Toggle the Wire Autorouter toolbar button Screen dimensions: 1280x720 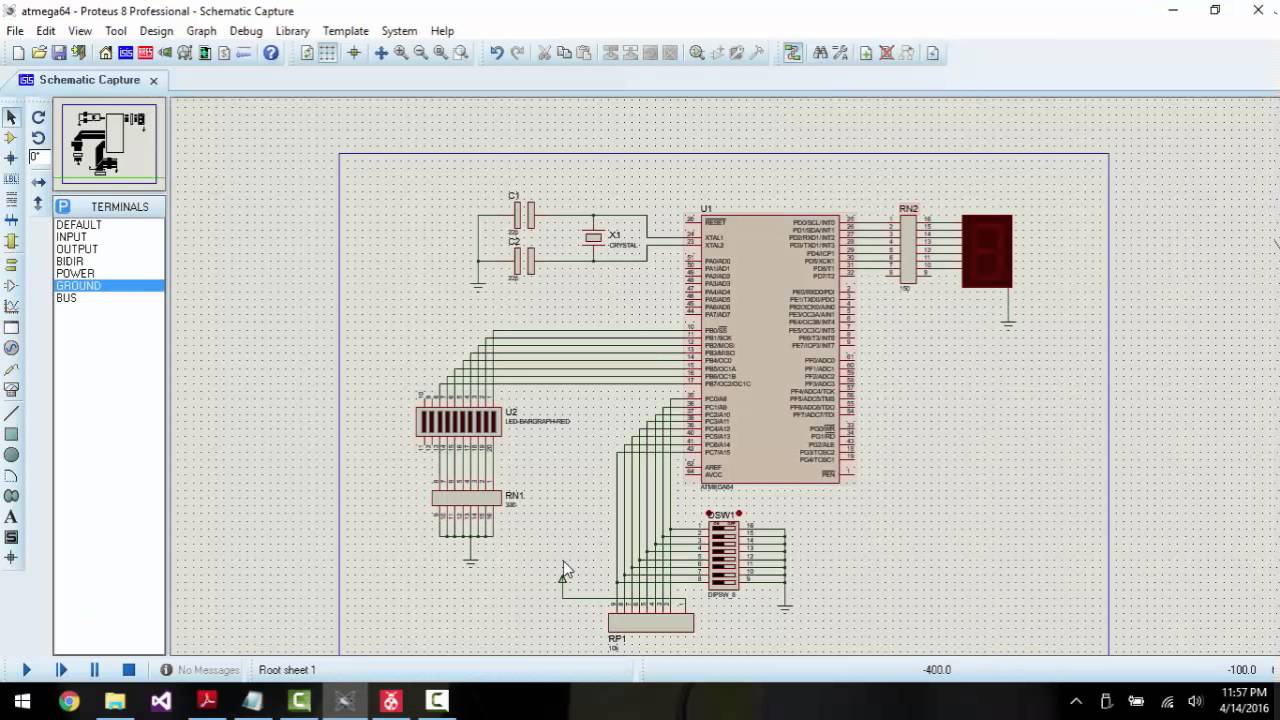793,53
